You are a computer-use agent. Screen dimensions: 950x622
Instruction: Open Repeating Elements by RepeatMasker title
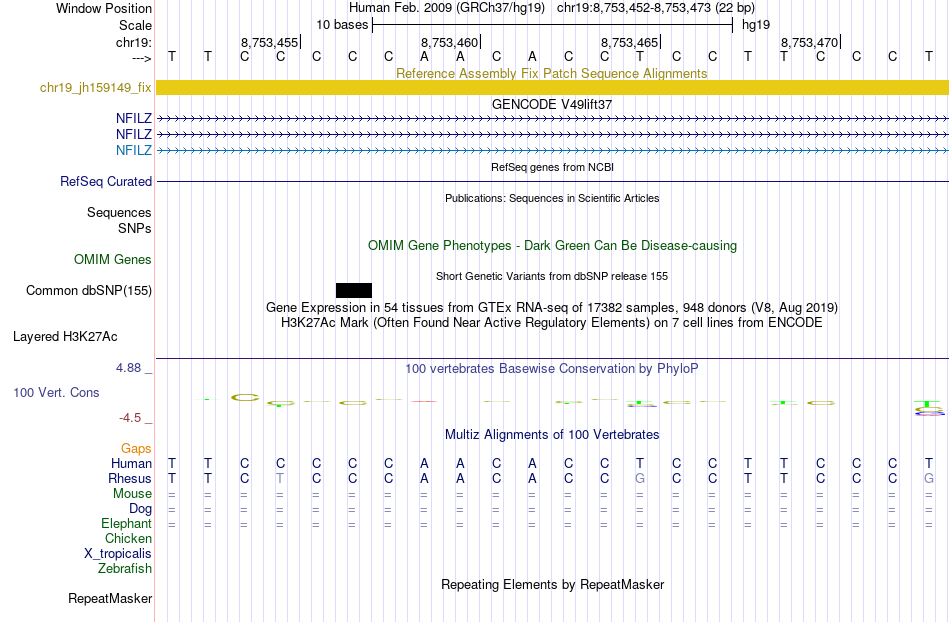coord(552,584)
